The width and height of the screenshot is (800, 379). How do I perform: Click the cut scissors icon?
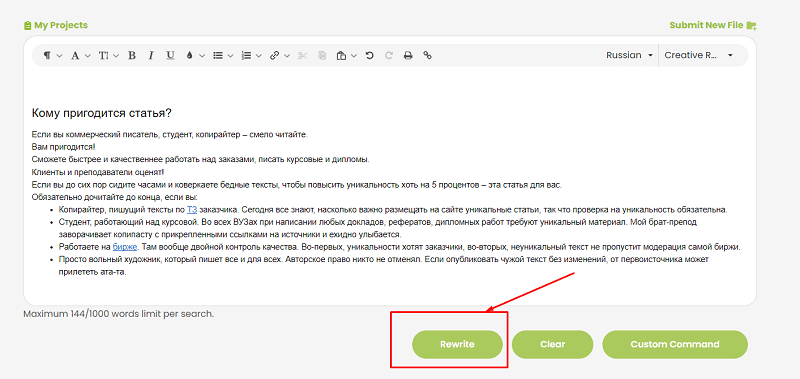pos(303,56)
